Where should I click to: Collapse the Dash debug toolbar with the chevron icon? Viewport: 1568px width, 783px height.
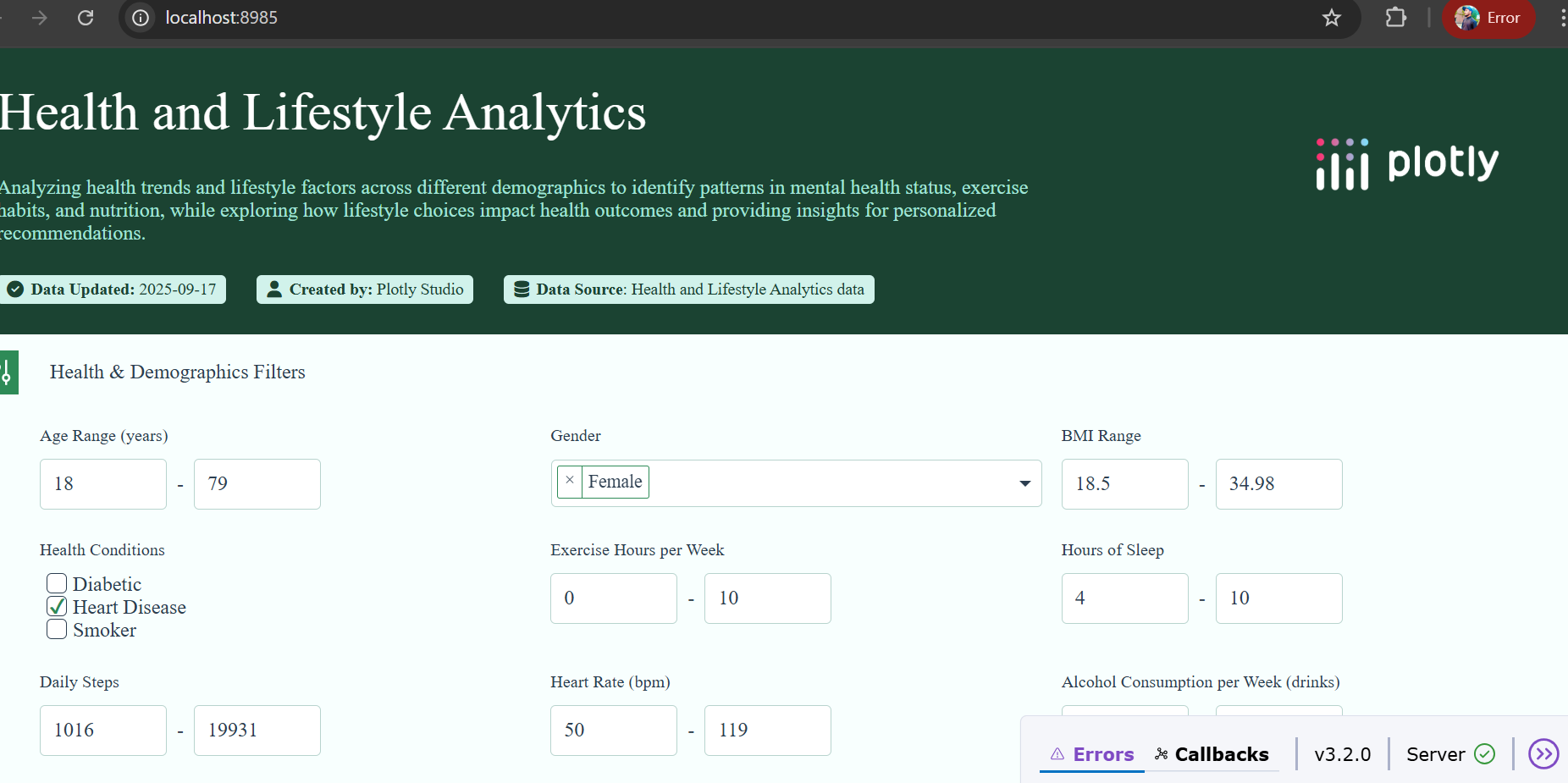[x=1543, y=753]
